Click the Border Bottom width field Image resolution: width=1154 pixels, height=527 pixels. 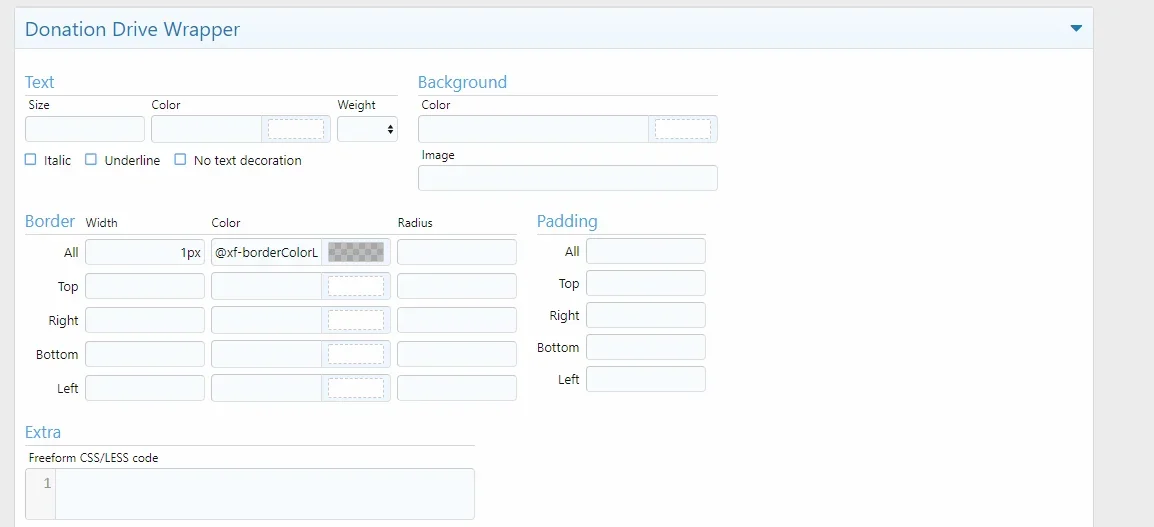point(145,354)
